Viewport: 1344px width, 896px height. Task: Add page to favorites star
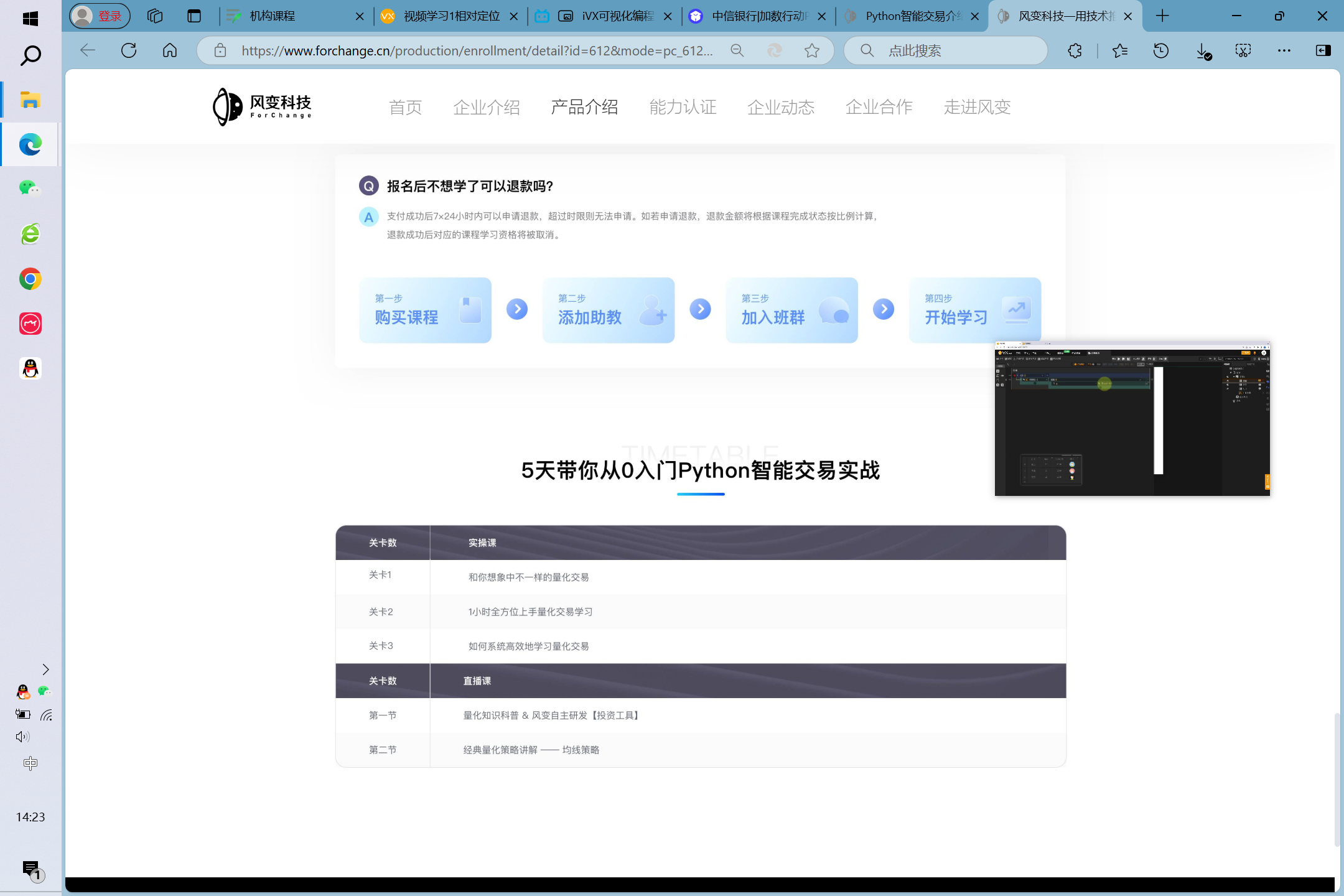point(812,50)
